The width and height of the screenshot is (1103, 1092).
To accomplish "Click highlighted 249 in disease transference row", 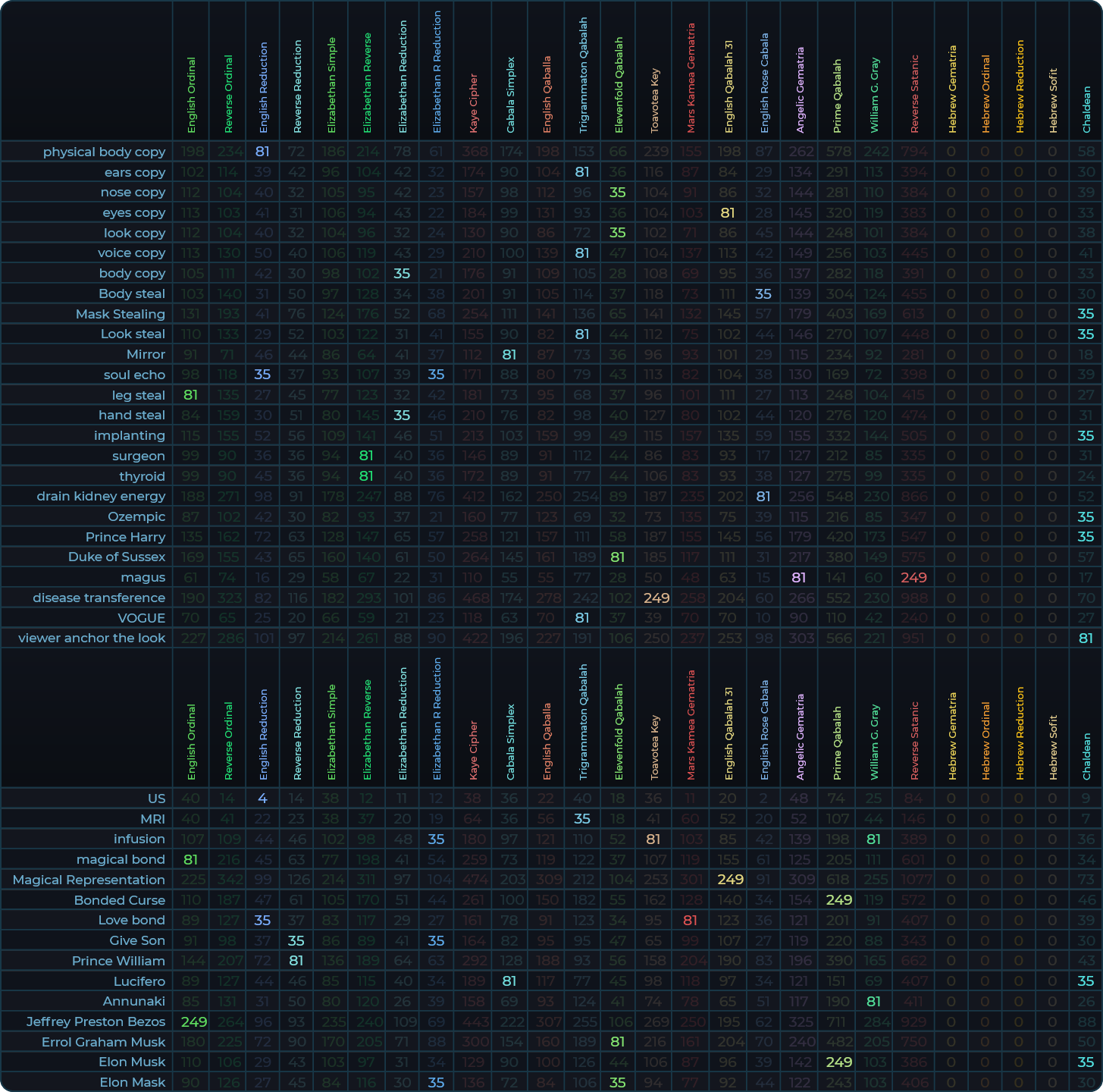I will (656, 598).
